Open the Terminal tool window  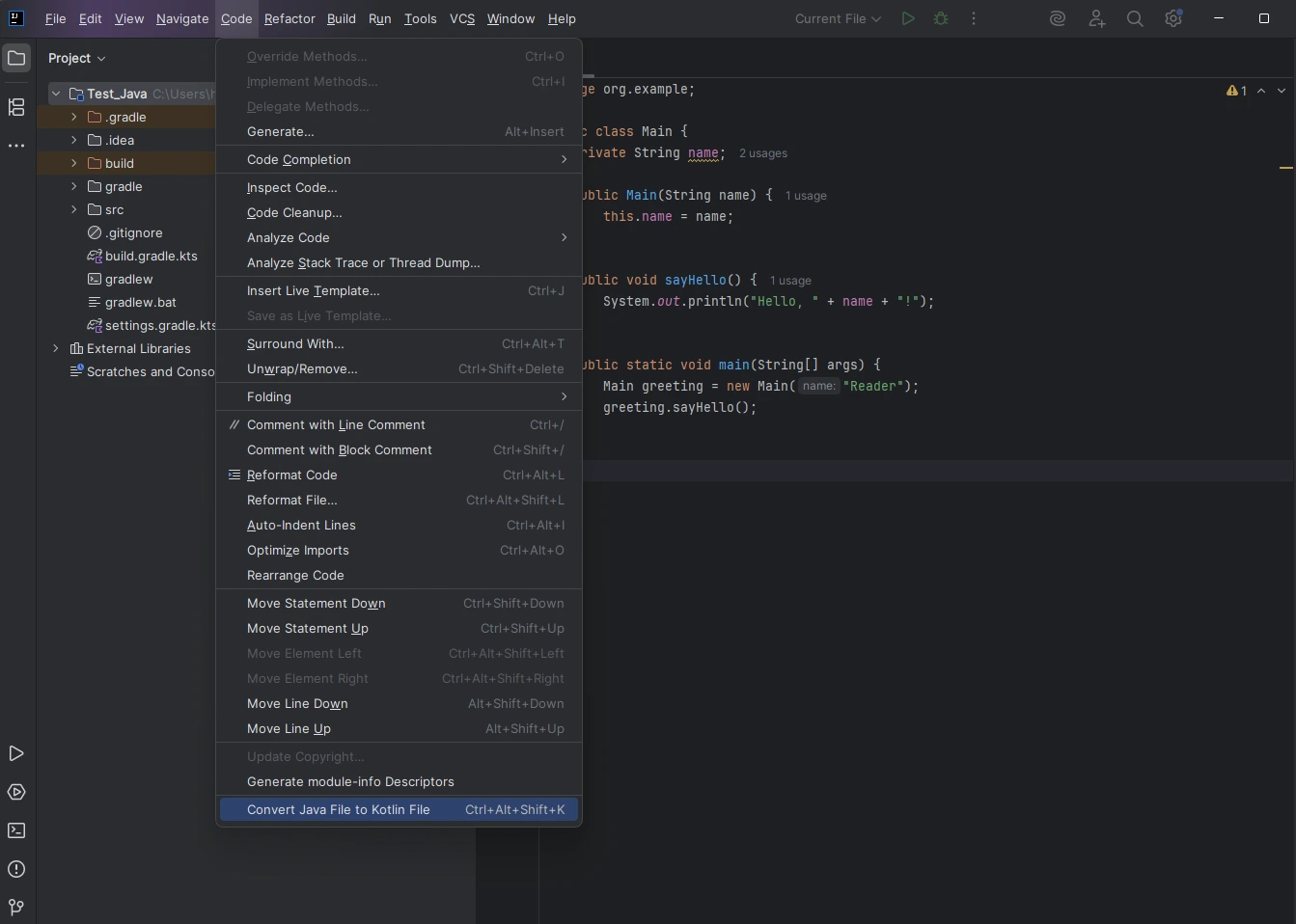tap(16, 830)
